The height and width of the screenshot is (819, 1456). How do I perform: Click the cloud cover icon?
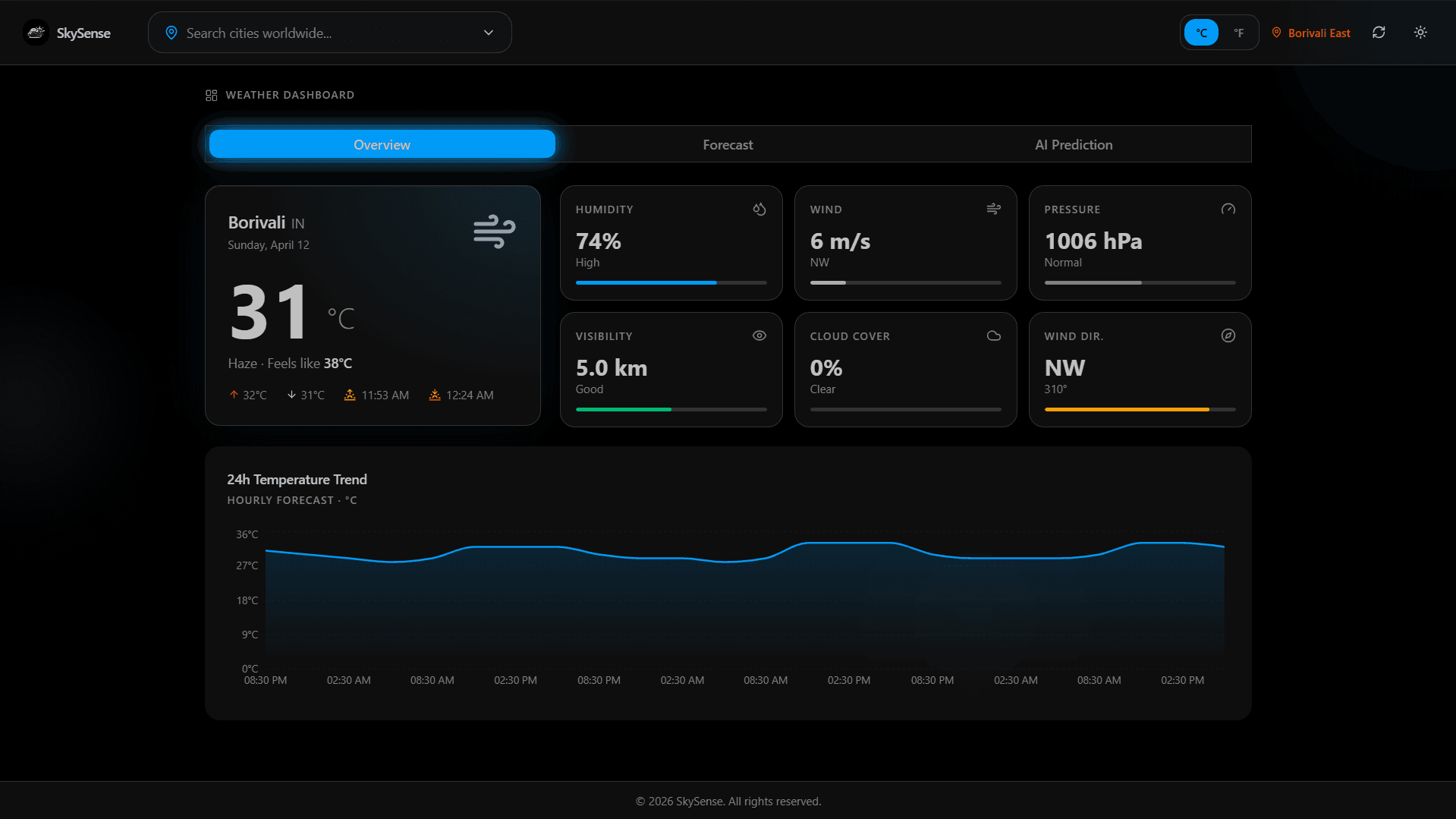coord(993,335)
